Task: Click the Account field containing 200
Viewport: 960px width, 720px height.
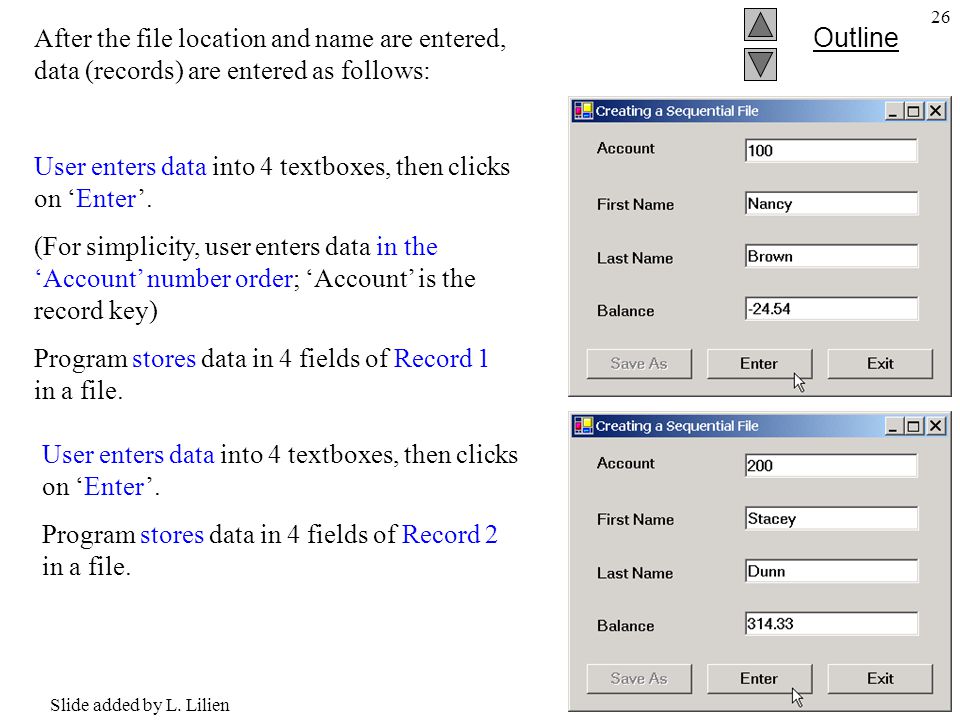Action: pos(831,465)
